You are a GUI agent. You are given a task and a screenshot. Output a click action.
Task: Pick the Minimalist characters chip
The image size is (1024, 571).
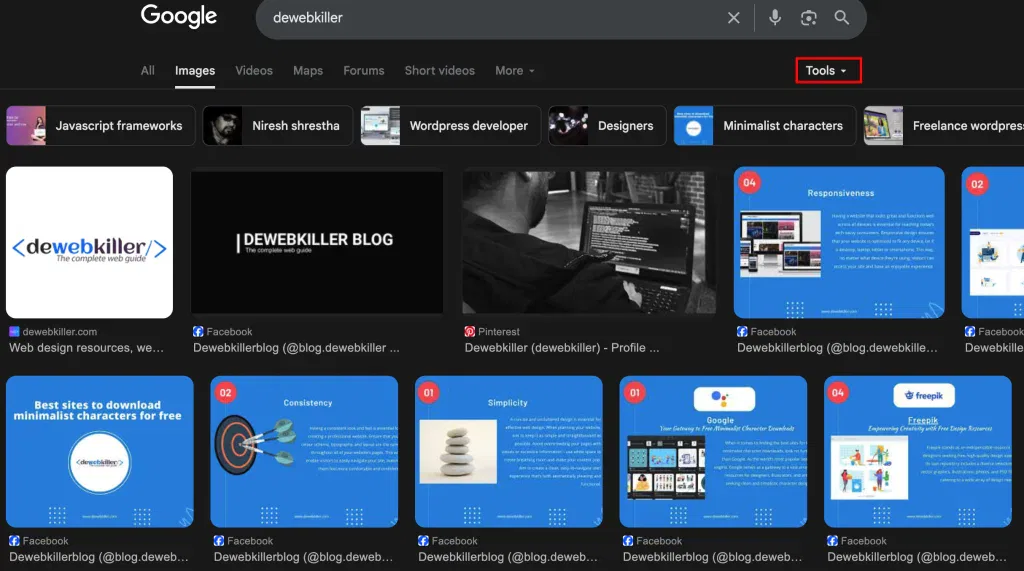pos(765,125)
